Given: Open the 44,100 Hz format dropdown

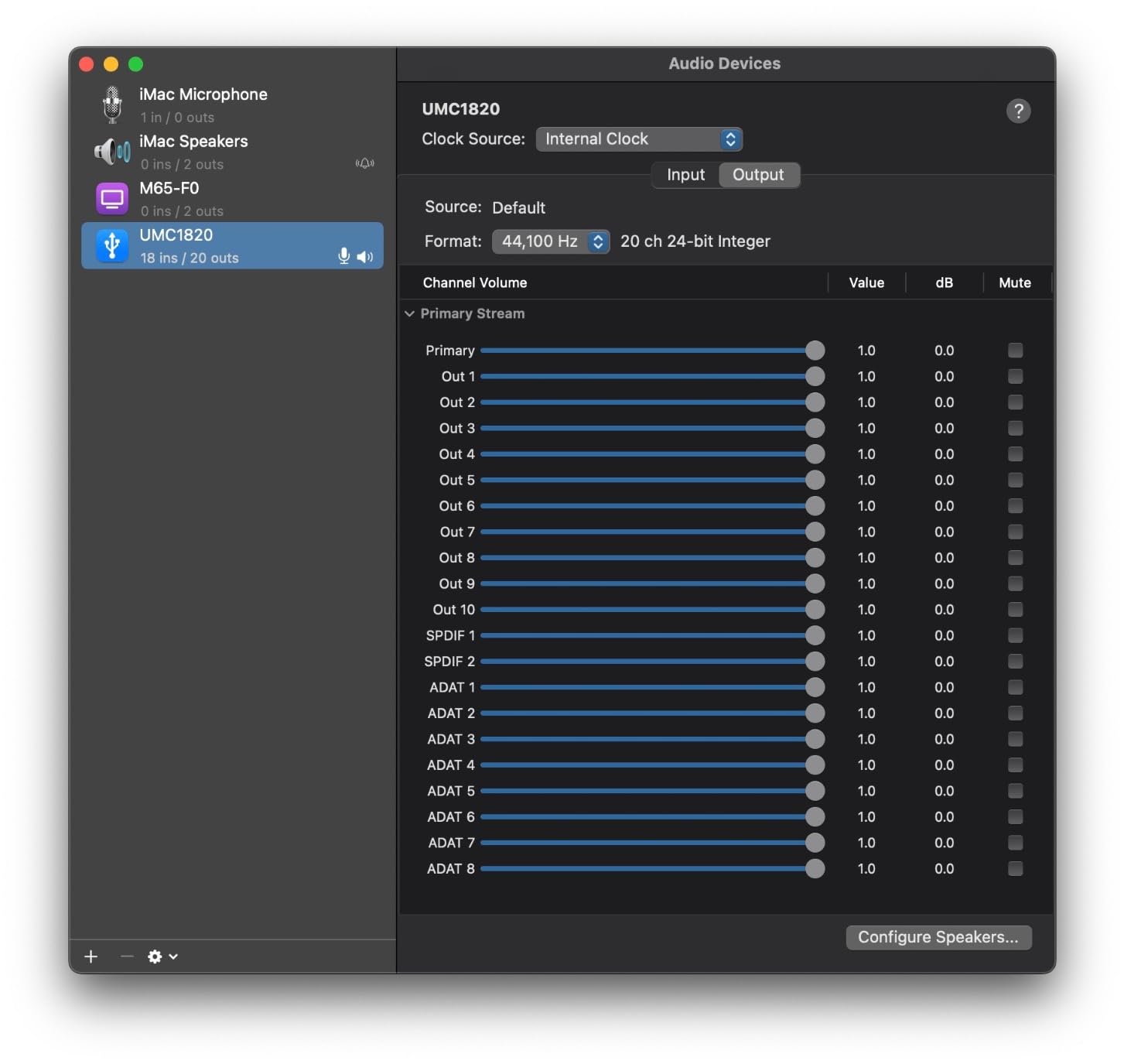Looking at the screenshot, I should [x=551, y=241].
